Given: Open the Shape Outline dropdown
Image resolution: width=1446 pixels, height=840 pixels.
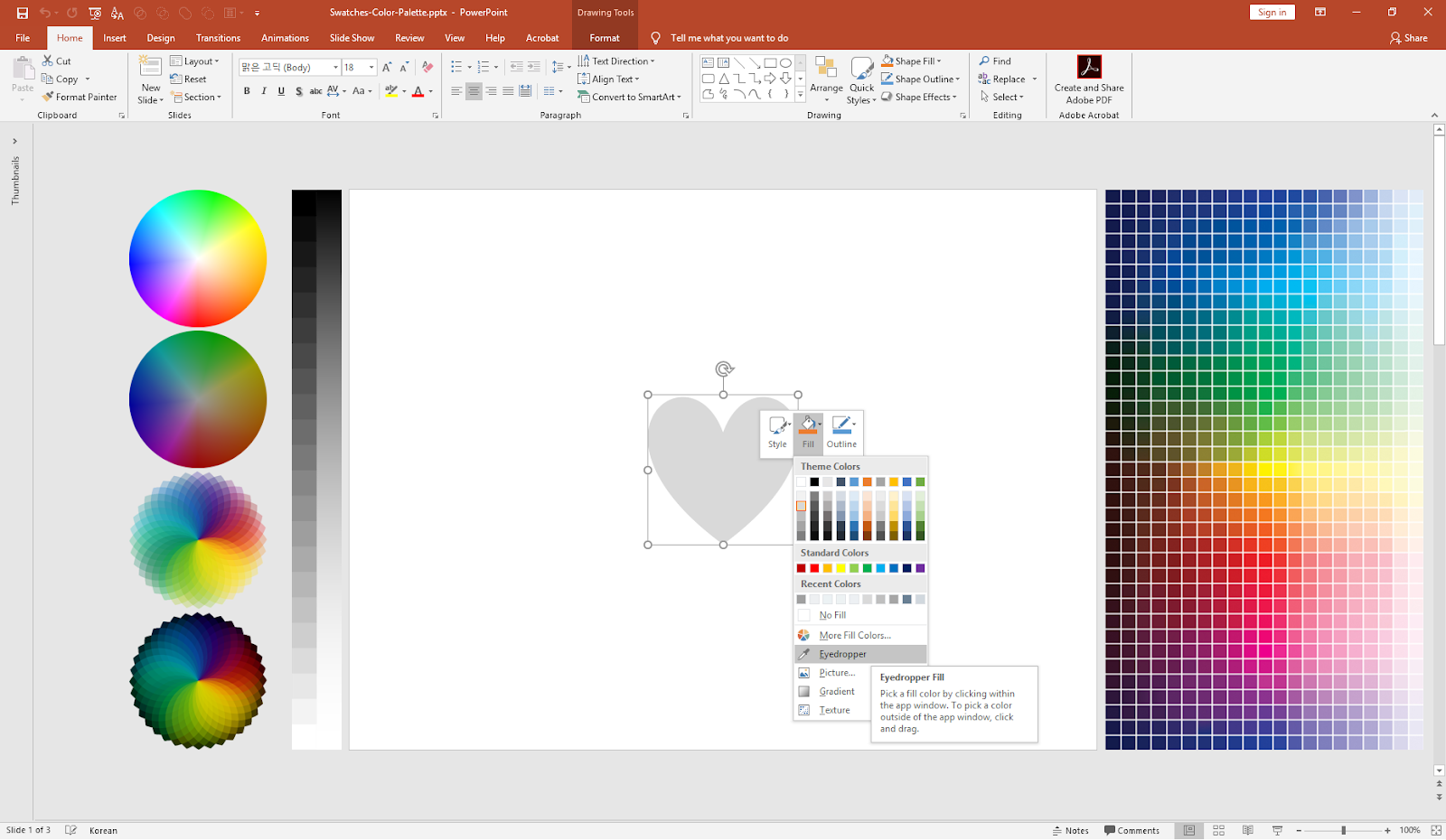Looking at the screenshot, I should click(x=920, y=79).
